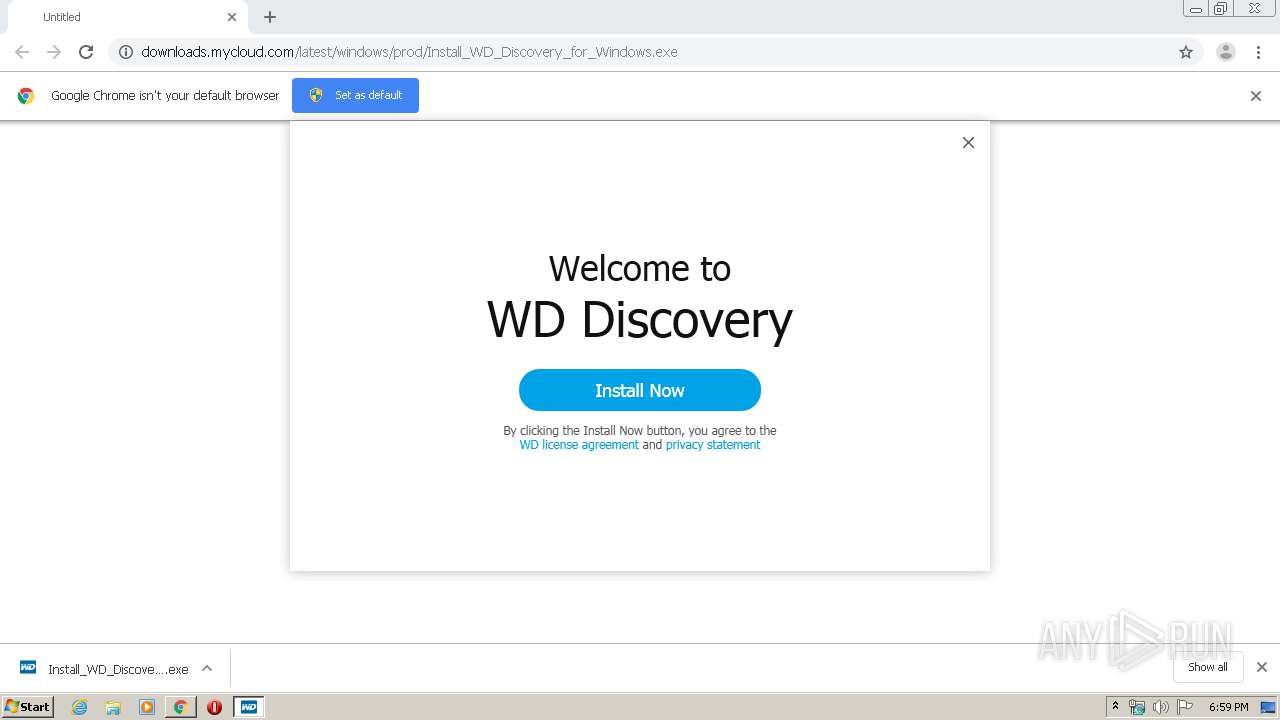The height and width of the screenshot is (720, 1280).
Task: Click the Install Now button
Action: pyautogui.click(x=640, y=390)
